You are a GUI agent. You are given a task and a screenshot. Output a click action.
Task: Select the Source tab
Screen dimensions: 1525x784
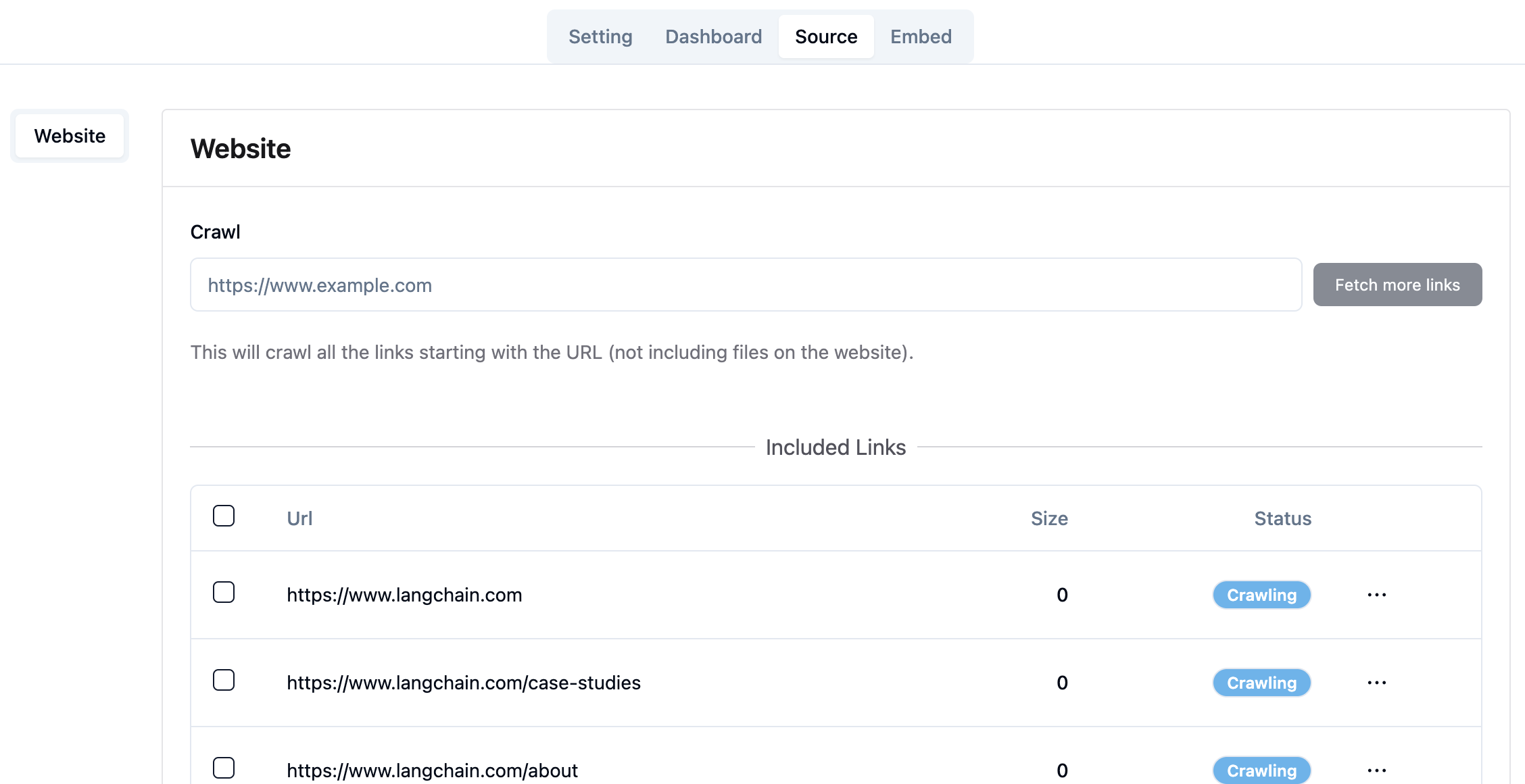pyautogui.click(x=826, y=36)
